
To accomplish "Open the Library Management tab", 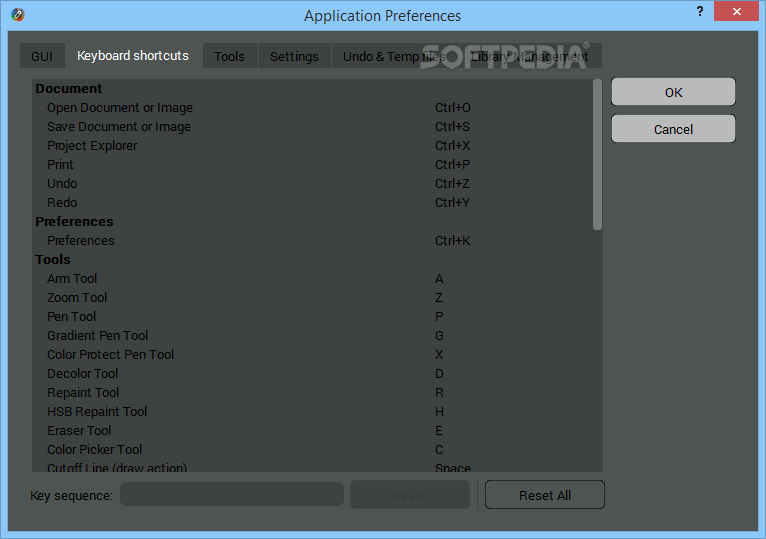I will coord(530,56).
